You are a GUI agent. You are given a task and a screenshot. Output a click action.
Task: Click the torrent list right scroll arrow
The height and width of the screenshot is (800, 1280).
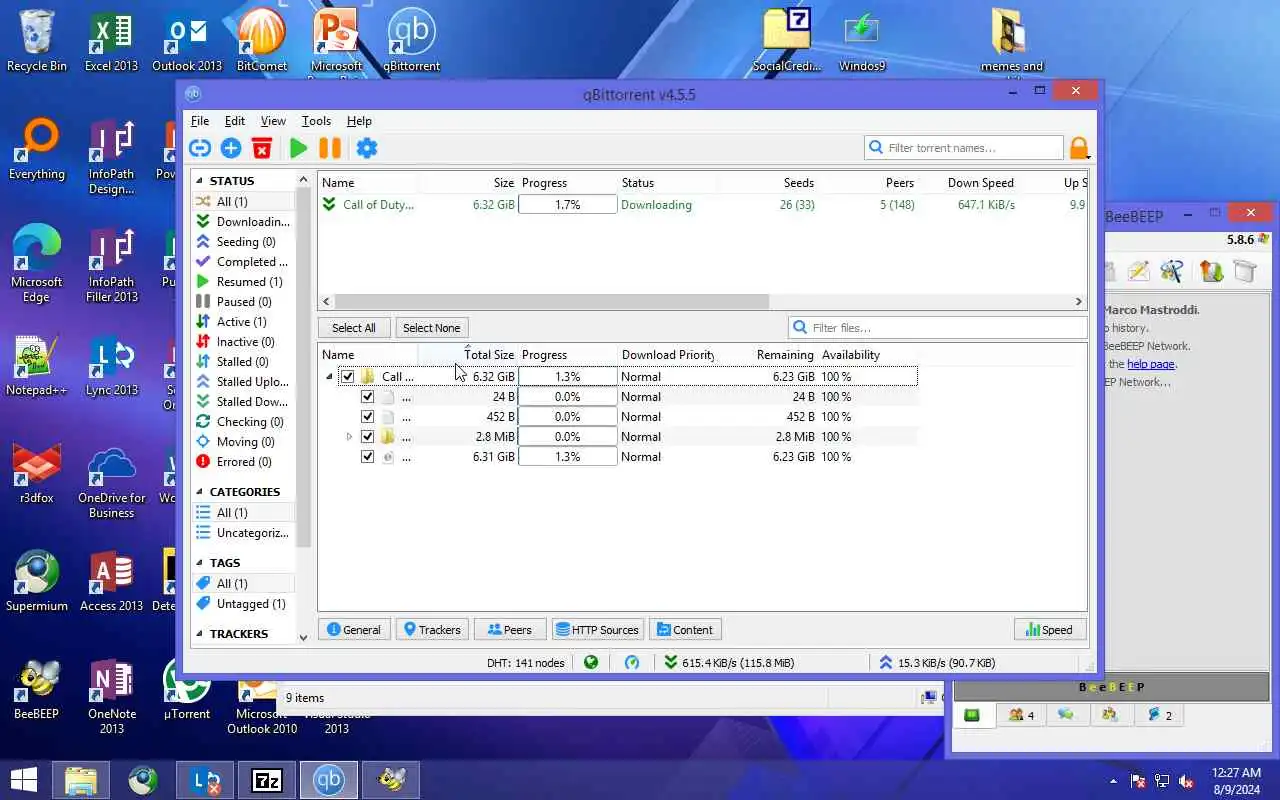pos(1078,302)
